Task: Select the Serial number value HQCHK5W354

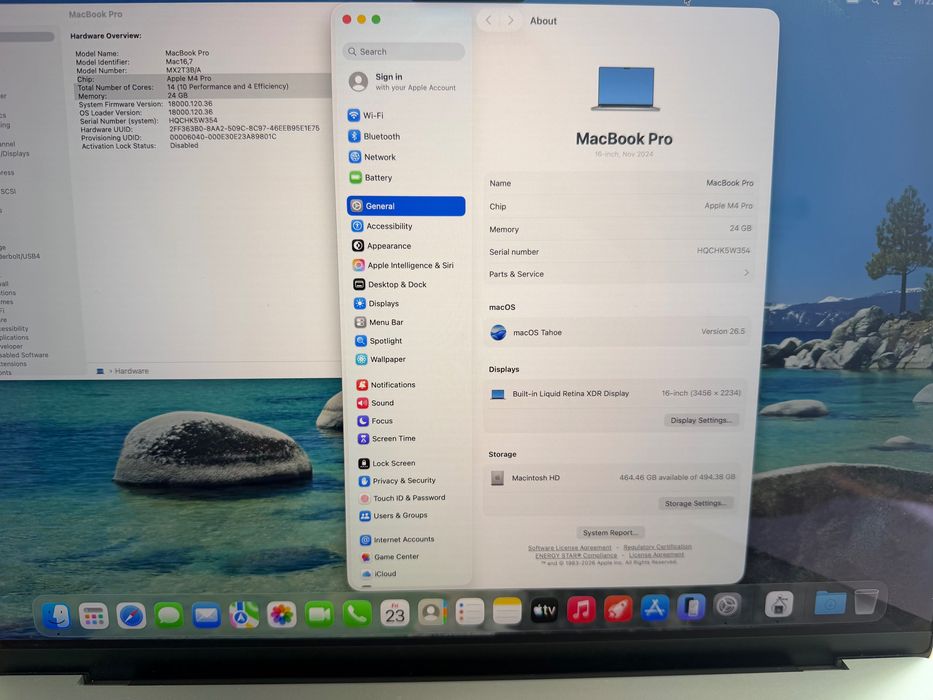Action: click(723, 251)
